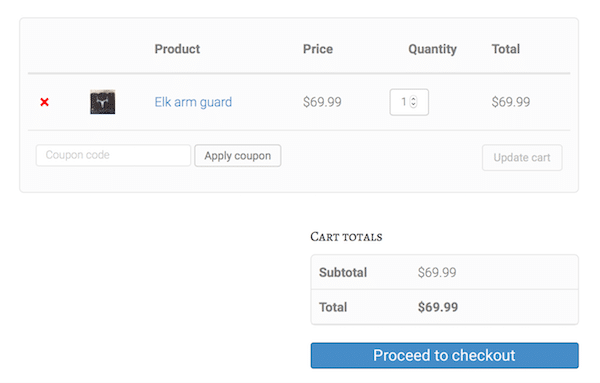Click the Subtotal label in cart totals
The image size is (600, 383).
pos(343,272)
